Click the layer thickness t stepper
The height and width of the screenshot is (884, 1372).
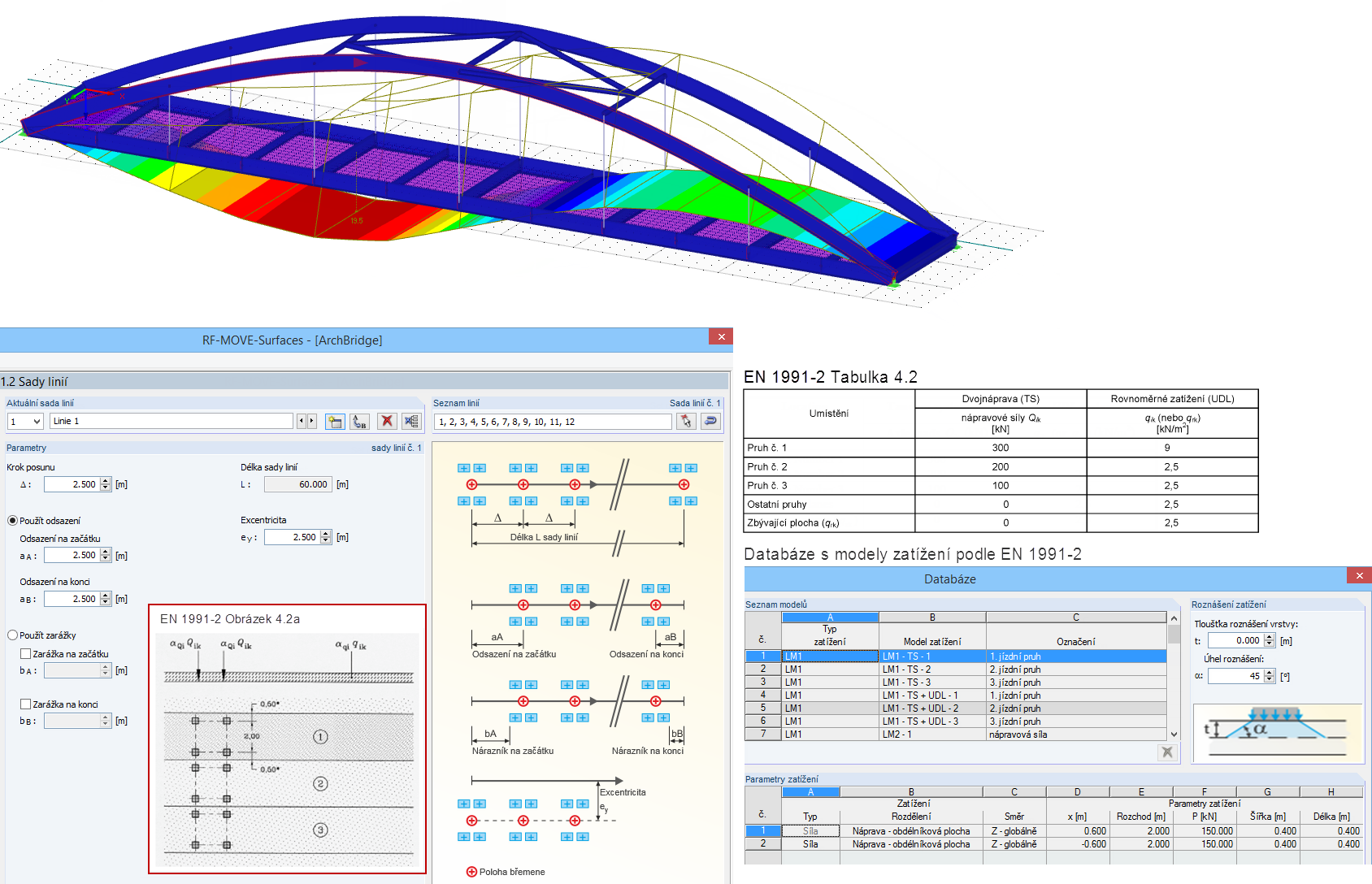[x=1270, y=641]
